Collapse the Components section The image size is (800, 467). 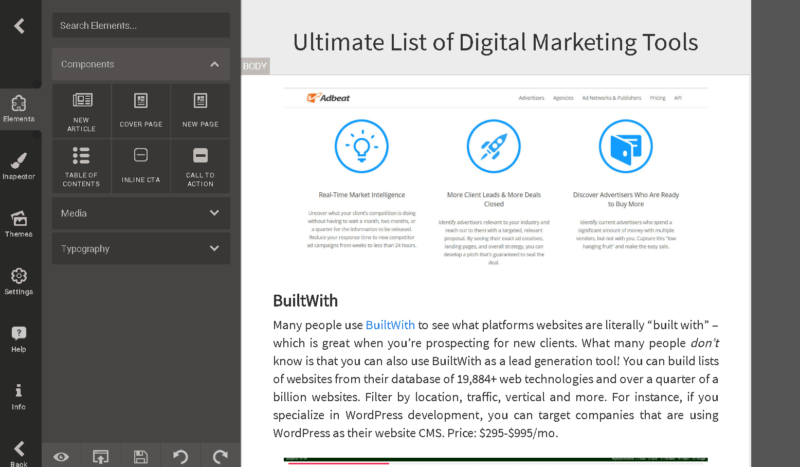point(141,64)
